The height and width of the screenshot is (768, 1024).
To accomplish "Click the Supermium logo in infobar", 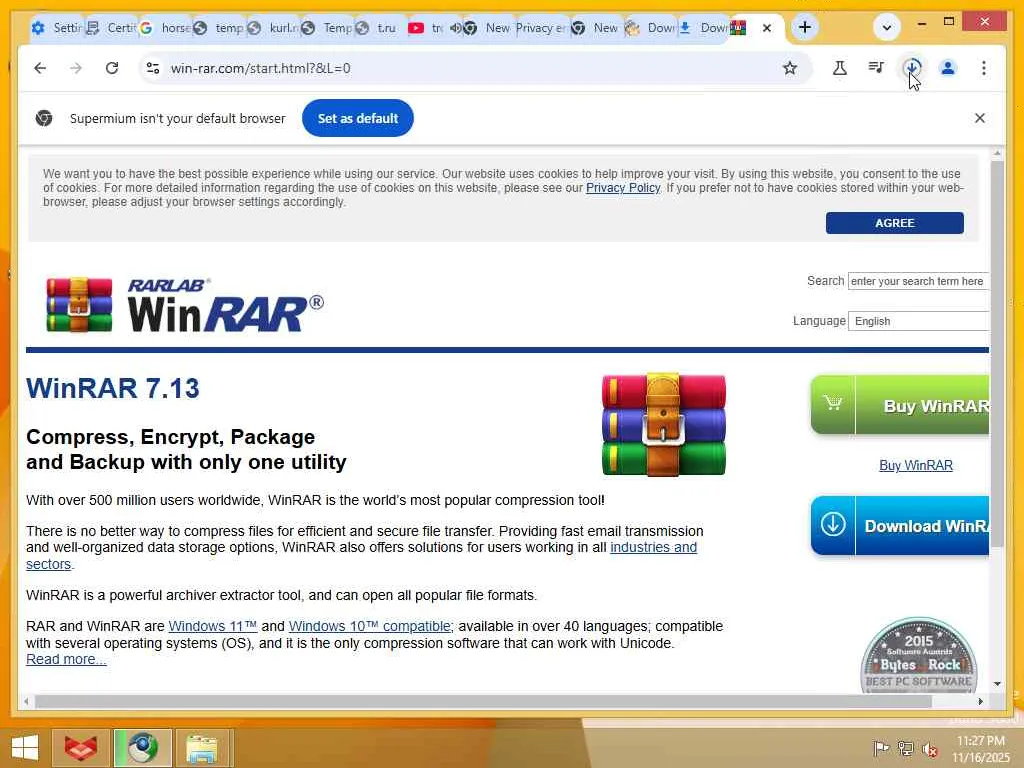I will pyautogui.click(x=44, y=118).
